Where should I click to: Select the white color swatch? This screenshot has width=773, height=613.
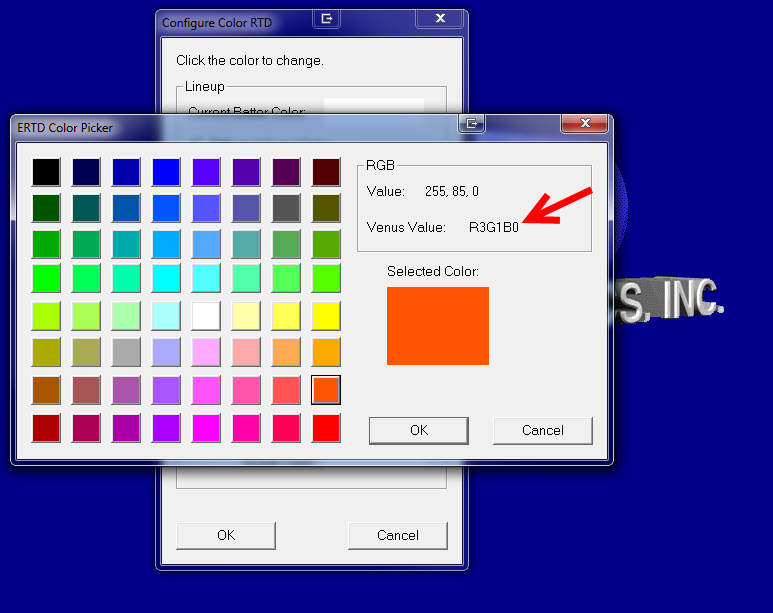coord(206,316)
